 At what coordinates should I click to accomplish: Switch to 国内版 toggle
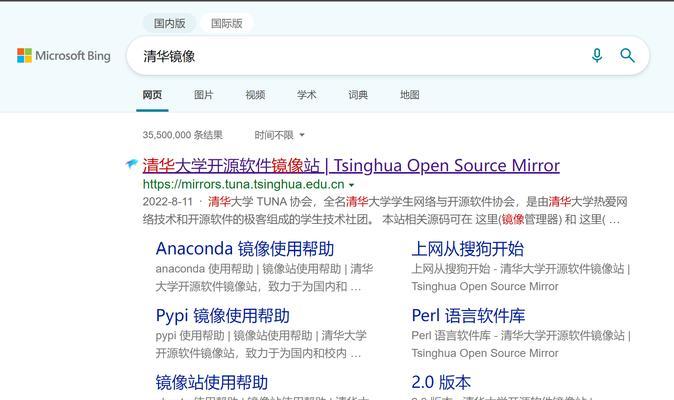coord(169,23)
